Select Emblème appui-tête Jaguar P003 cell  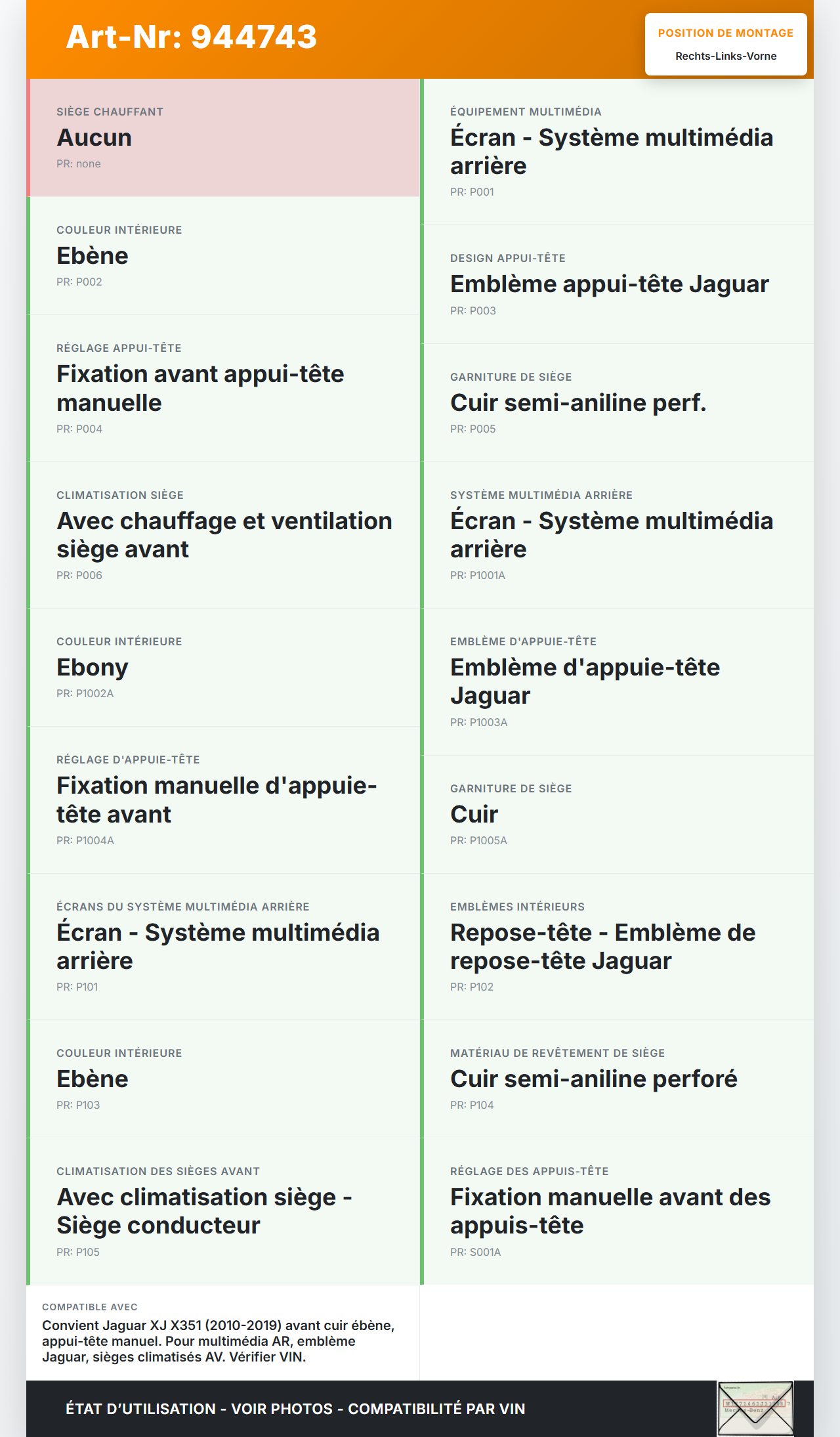click(618, 284)
